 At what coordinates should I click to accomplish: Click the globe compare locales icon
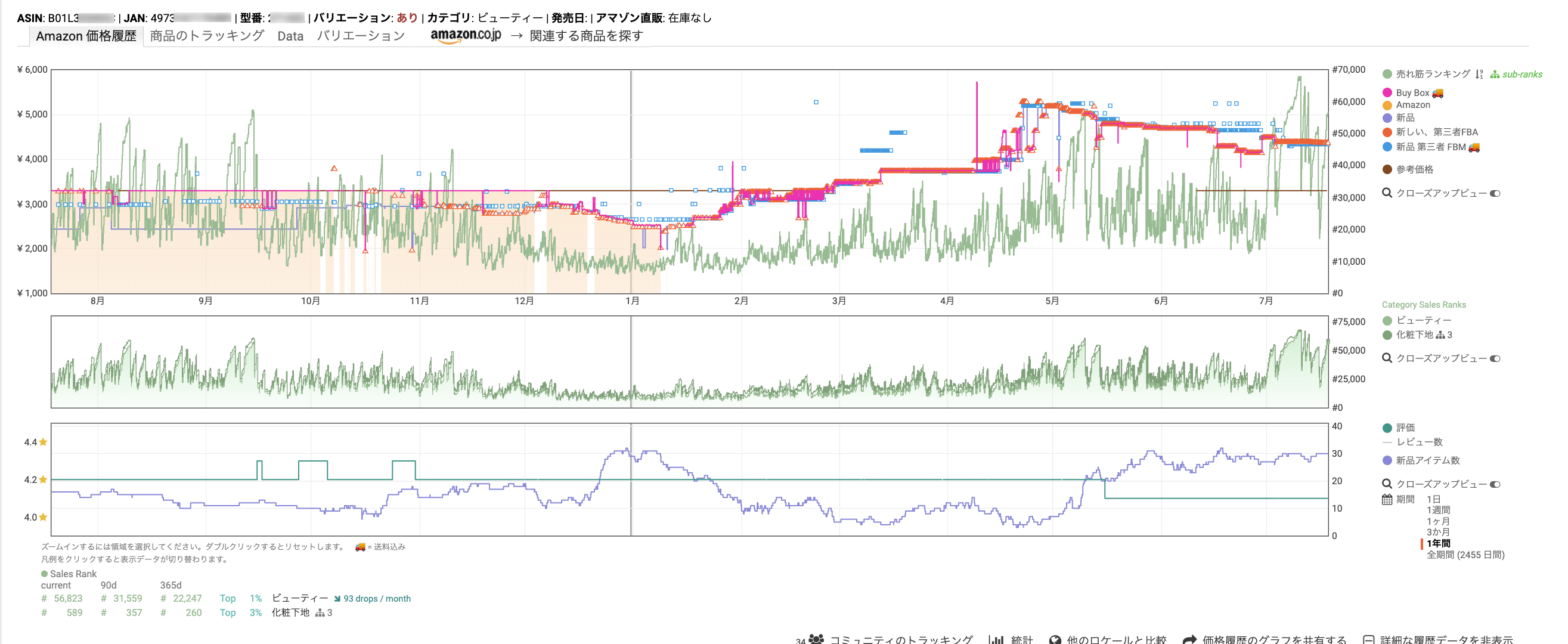pos(1055,639)
